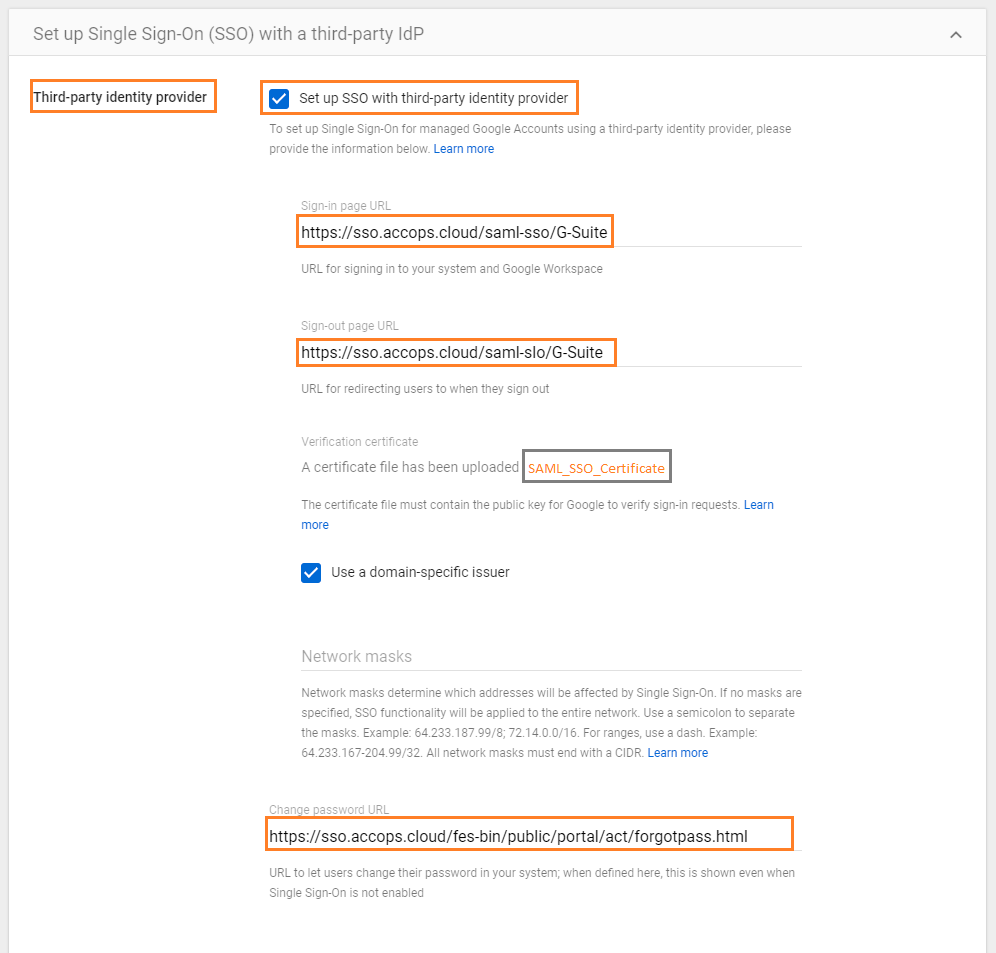
Task: Select the 'Third-party identity provider' side label
Action: coord(120,97)
